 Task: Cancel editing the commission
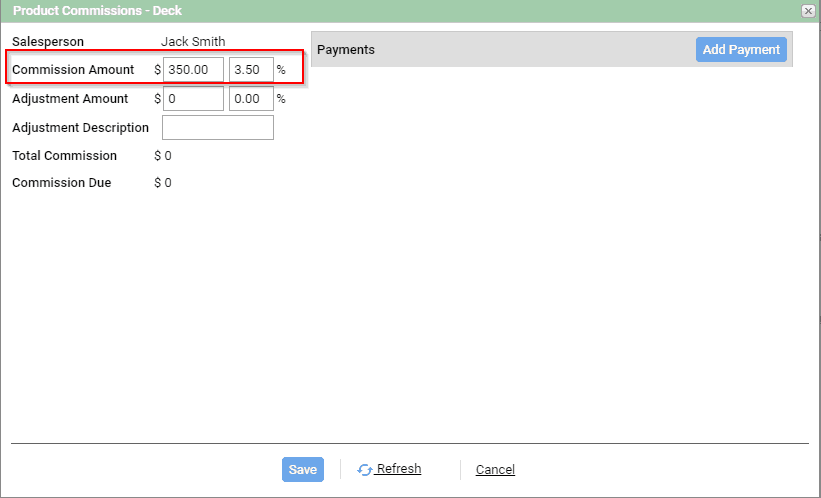coord(495,469)
